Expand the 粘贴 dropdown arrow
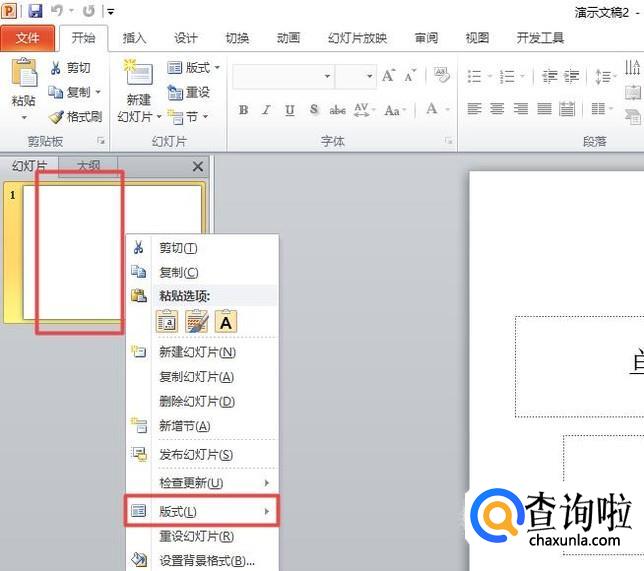 coord(24,117)
